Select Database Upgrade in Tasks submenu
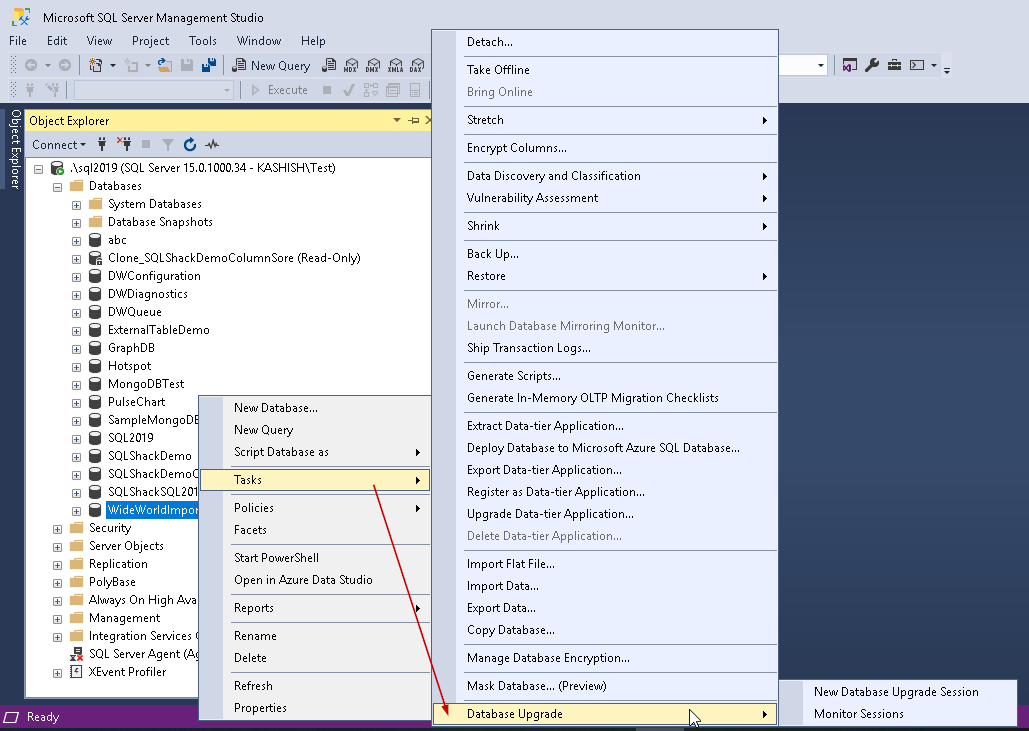The width and height of the screenshot is (1029, 731). point(605,714)
